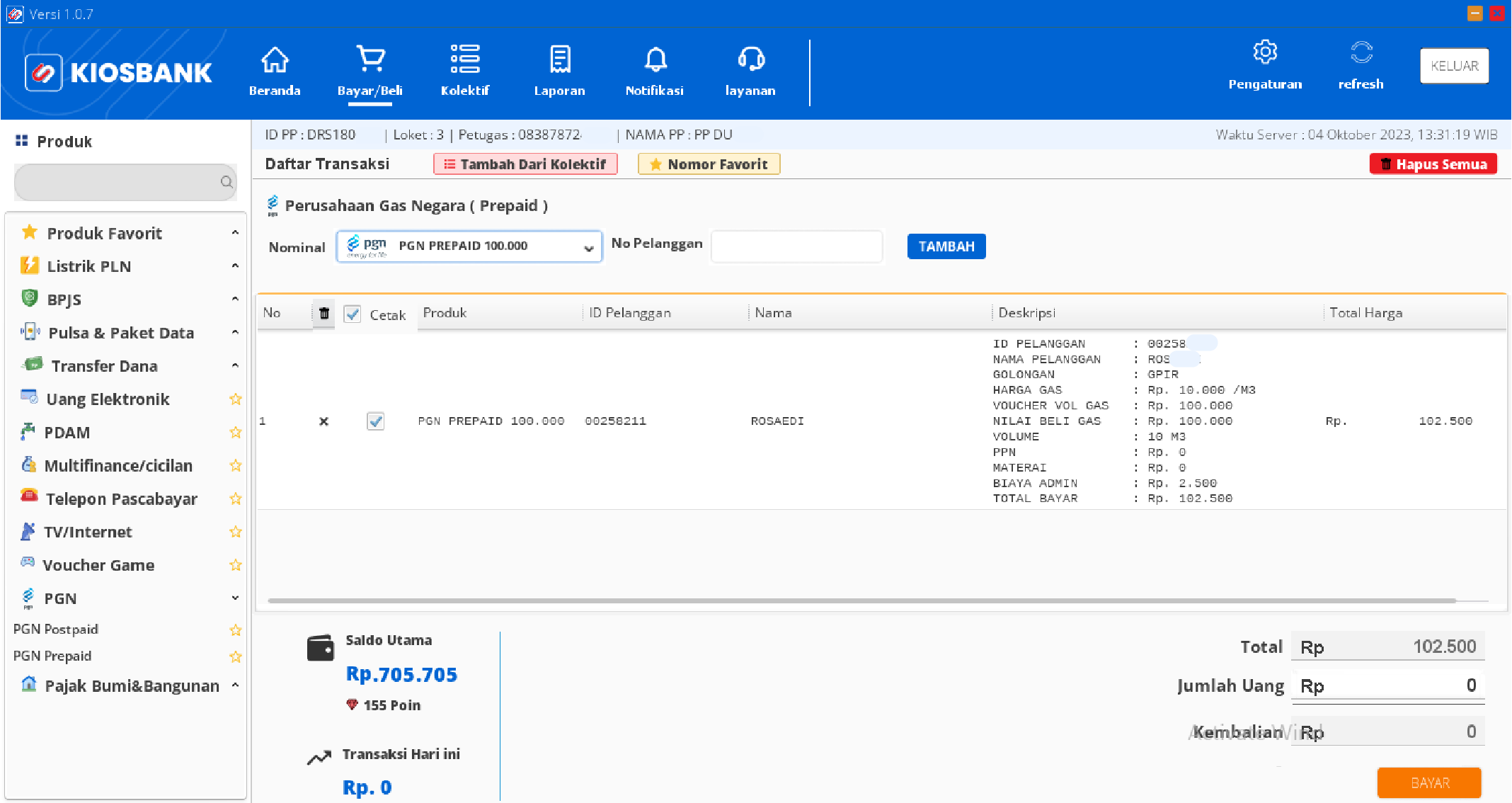Click the No Pelanggan input field
Image resolution: width=1512 pixels, height=803 pixels.
796,246
